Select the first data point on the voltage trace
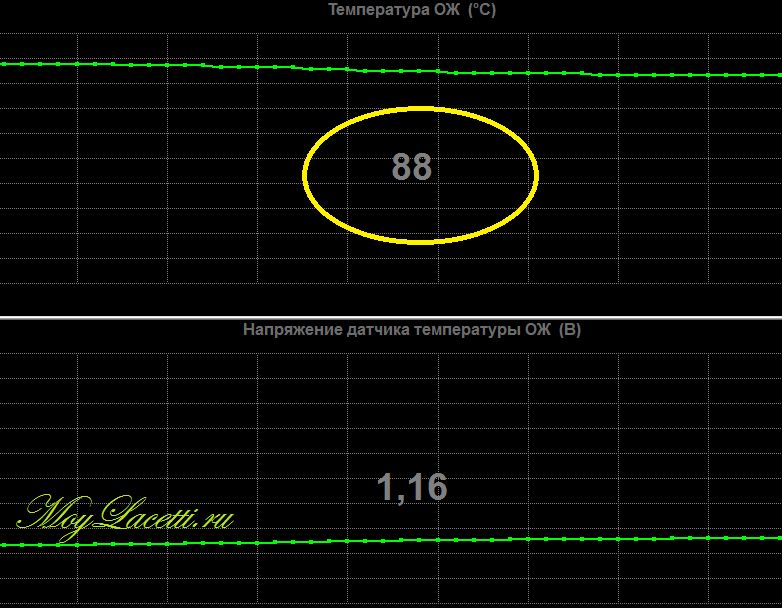782x608 pixels. point(4,545)
